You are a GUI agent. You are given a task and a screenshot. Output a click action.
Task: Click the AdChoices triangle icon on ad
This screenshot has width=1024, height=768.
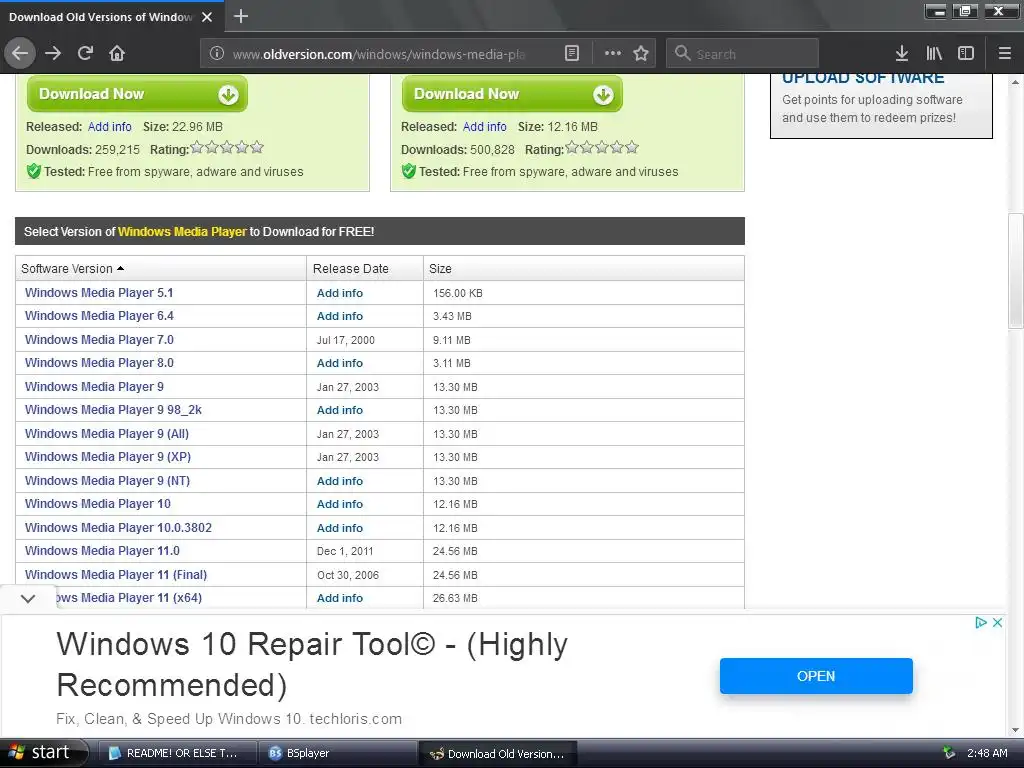[x=980, y=622]
